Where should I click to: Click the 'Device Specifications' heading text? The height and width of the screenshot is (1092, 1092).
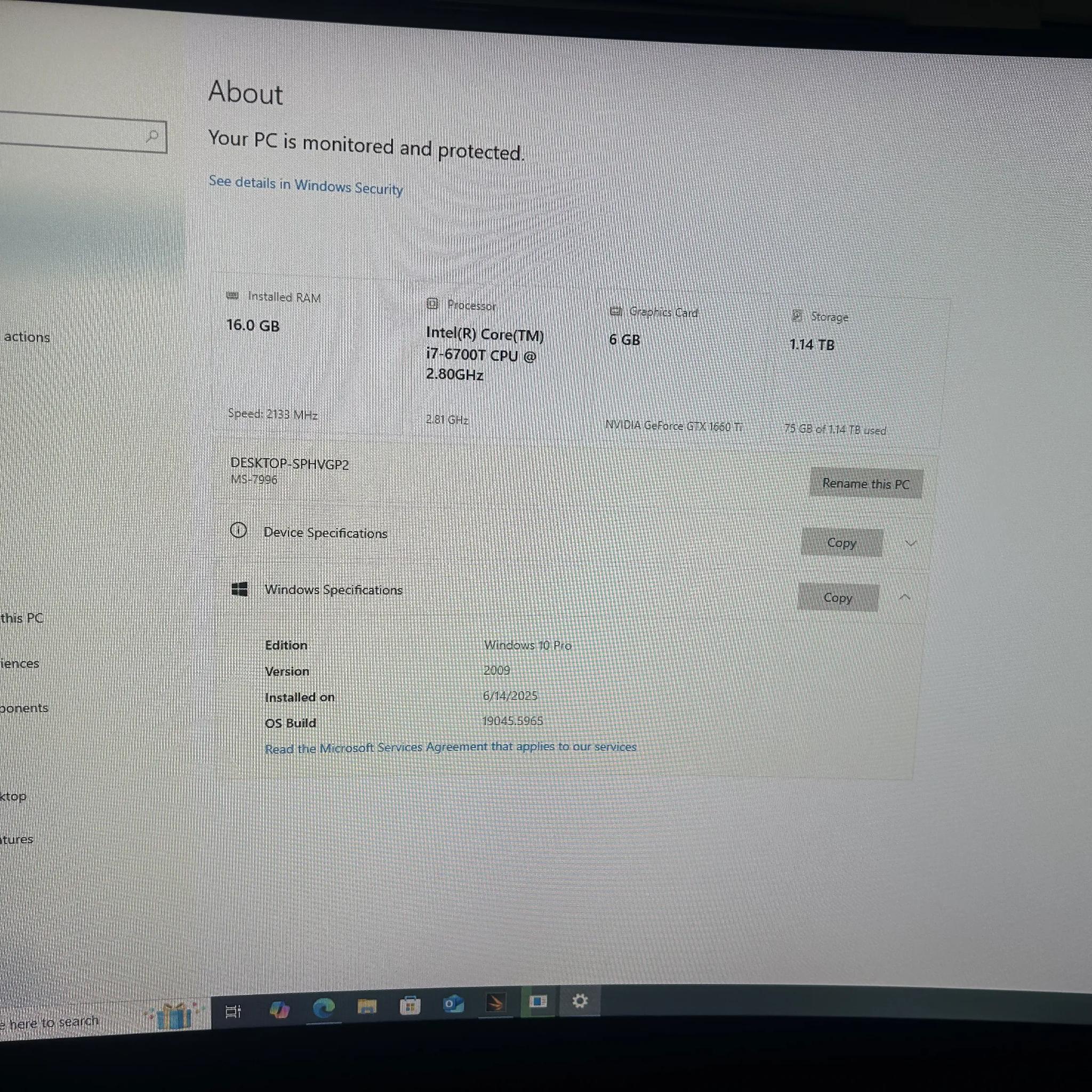326,533
